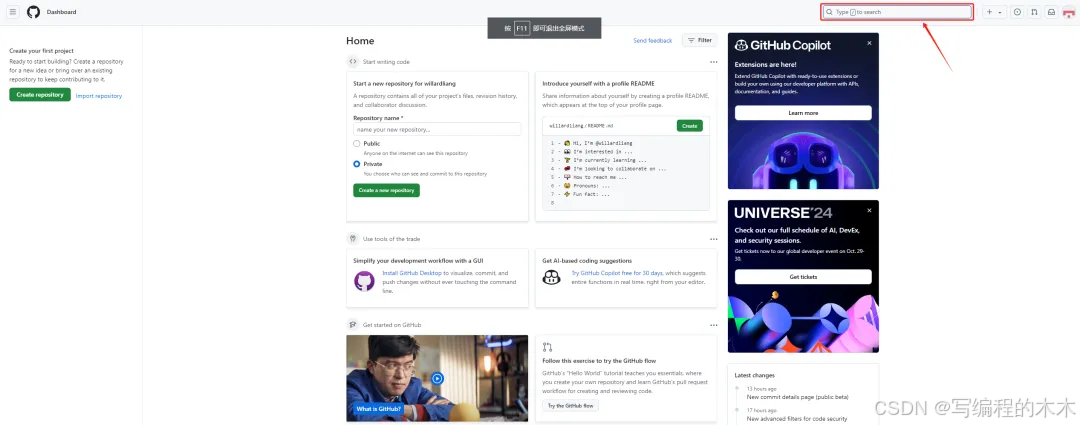1080x425 pixels.
Task: Click the mortarboard icon beside 'Get started on GitHub'
Action: (353, 324)
